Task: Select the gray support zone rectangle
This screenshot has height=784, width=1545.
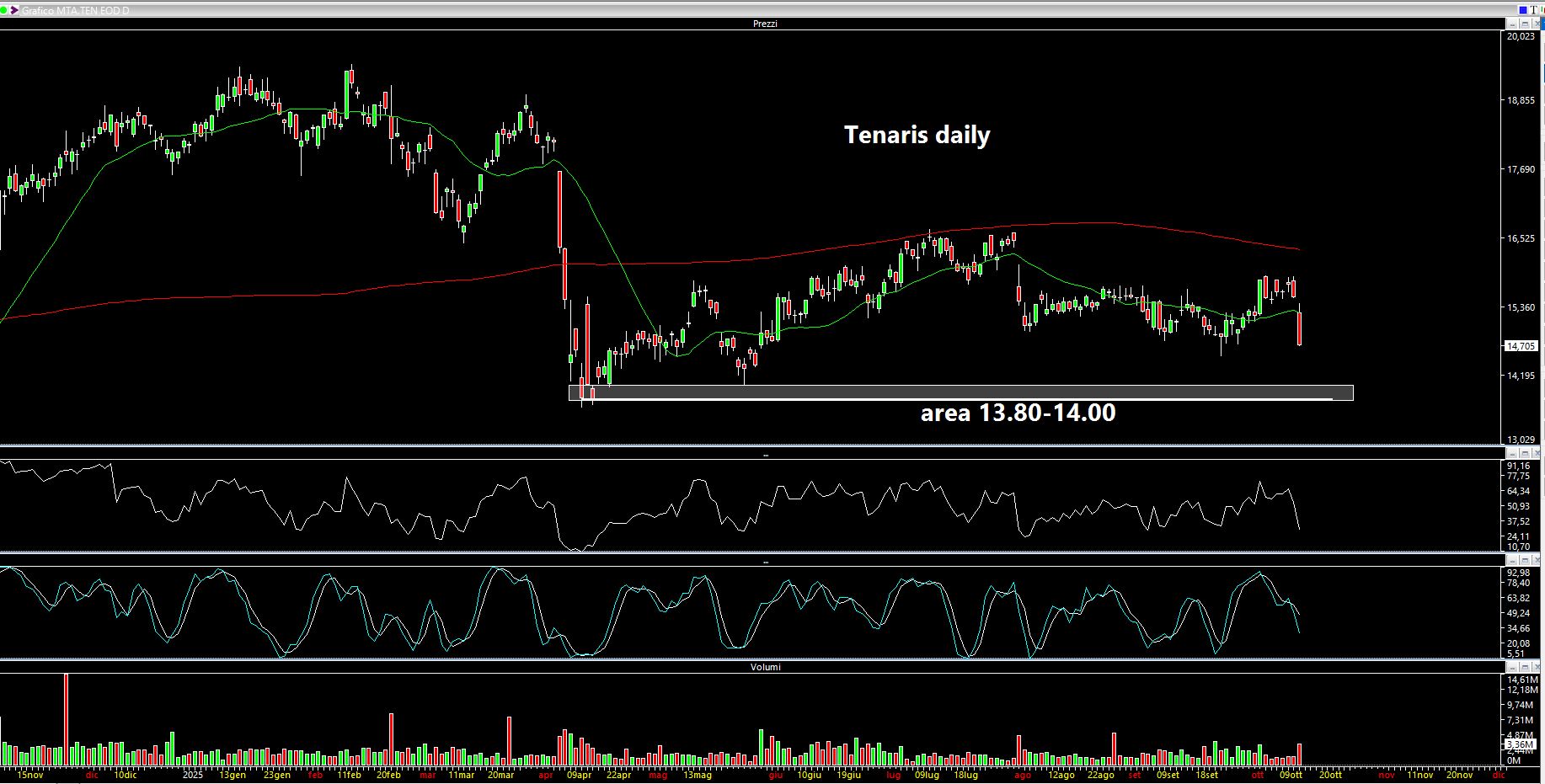Action: [x=961, y=392]
